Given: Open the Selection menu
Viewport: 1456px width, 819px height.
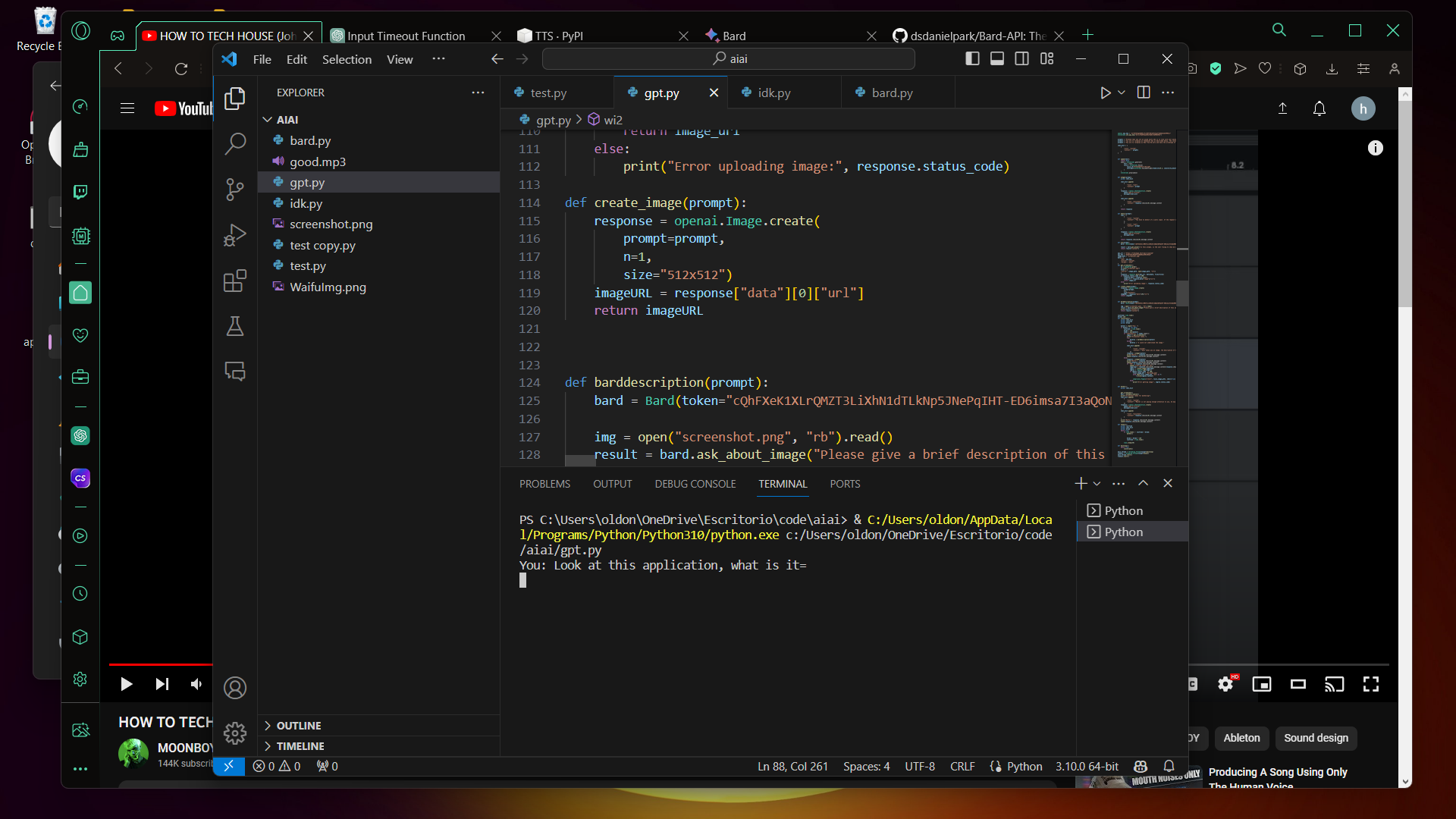Looking at the screenshot, I should click(x=347, y=59).
